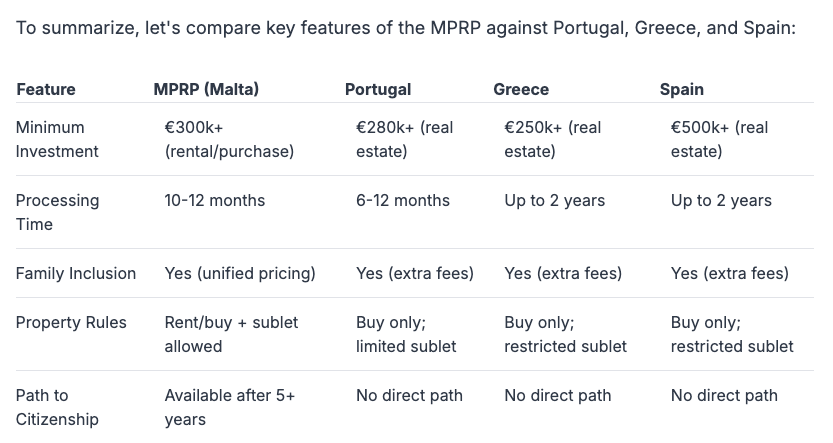Click the Available after 5+ years cell
Viewport: 833px width, 443px height.
click(x=230, y=407)
